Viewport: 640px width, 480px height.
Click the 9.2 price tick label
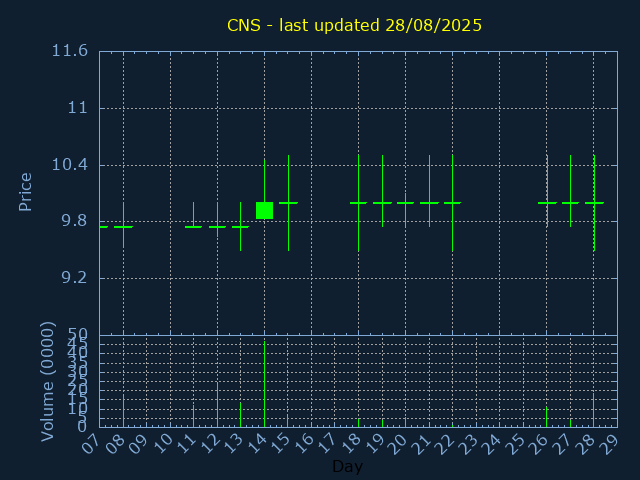[x=74, y=278]
